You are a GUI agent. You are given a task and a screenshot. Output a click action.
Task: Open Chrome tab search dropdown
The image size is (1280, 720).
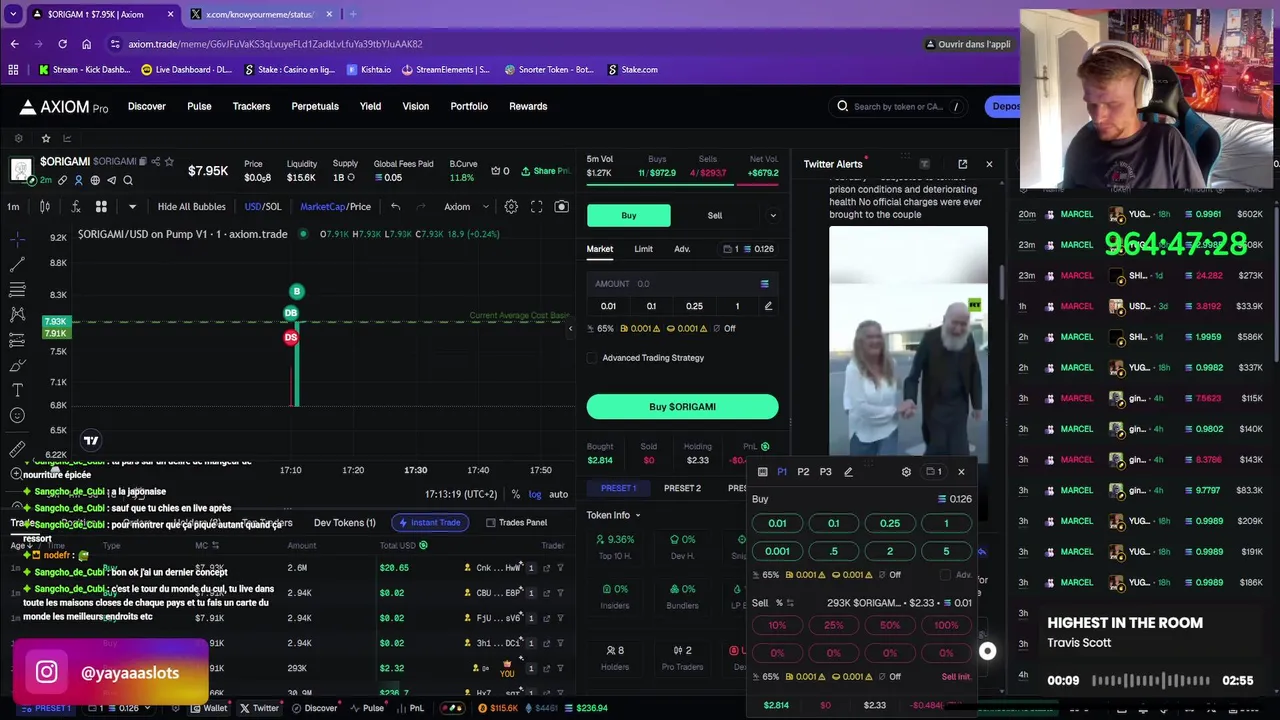point(13,14)
